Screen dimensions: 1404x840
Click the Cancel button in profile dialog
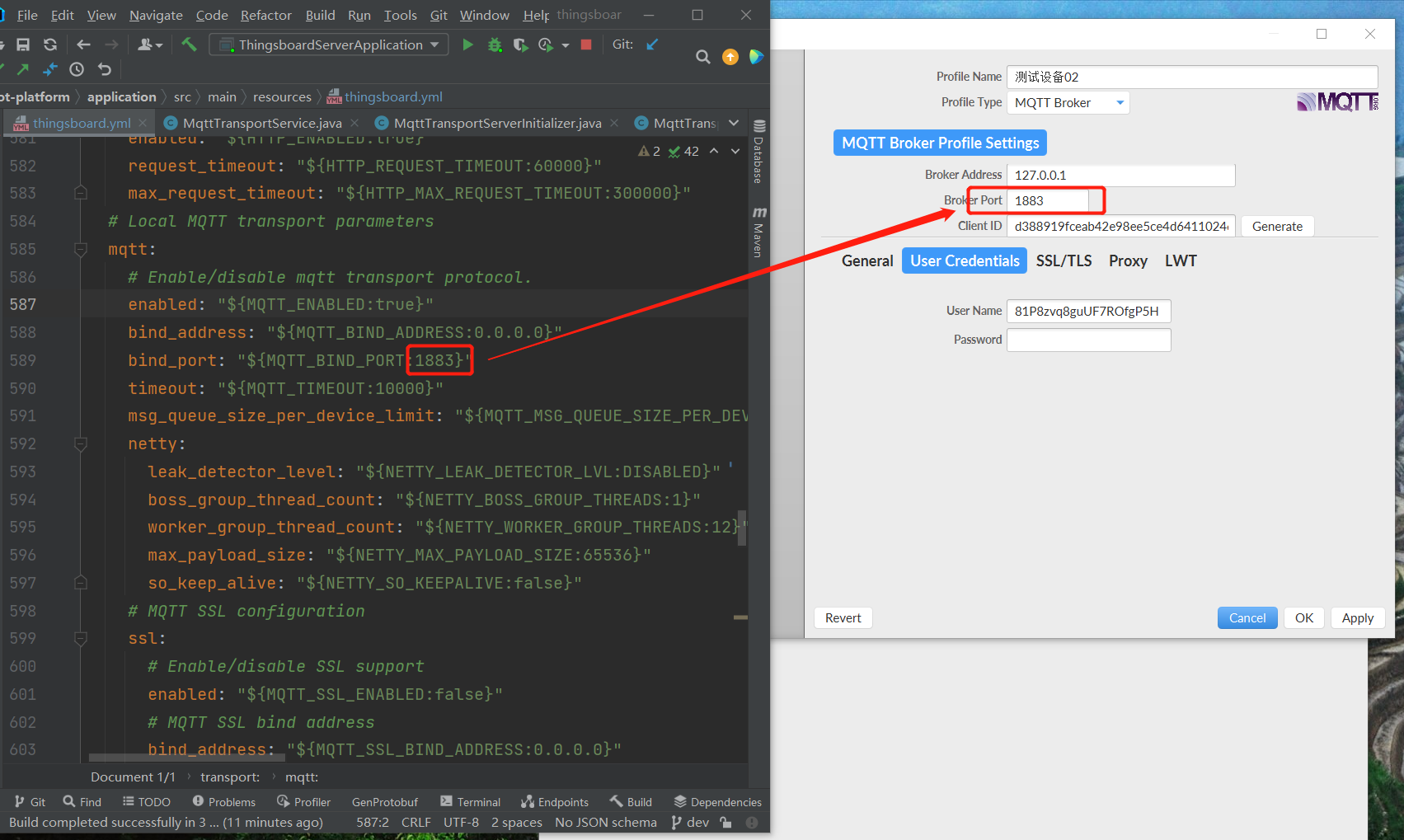click(x=1247, y=617)
